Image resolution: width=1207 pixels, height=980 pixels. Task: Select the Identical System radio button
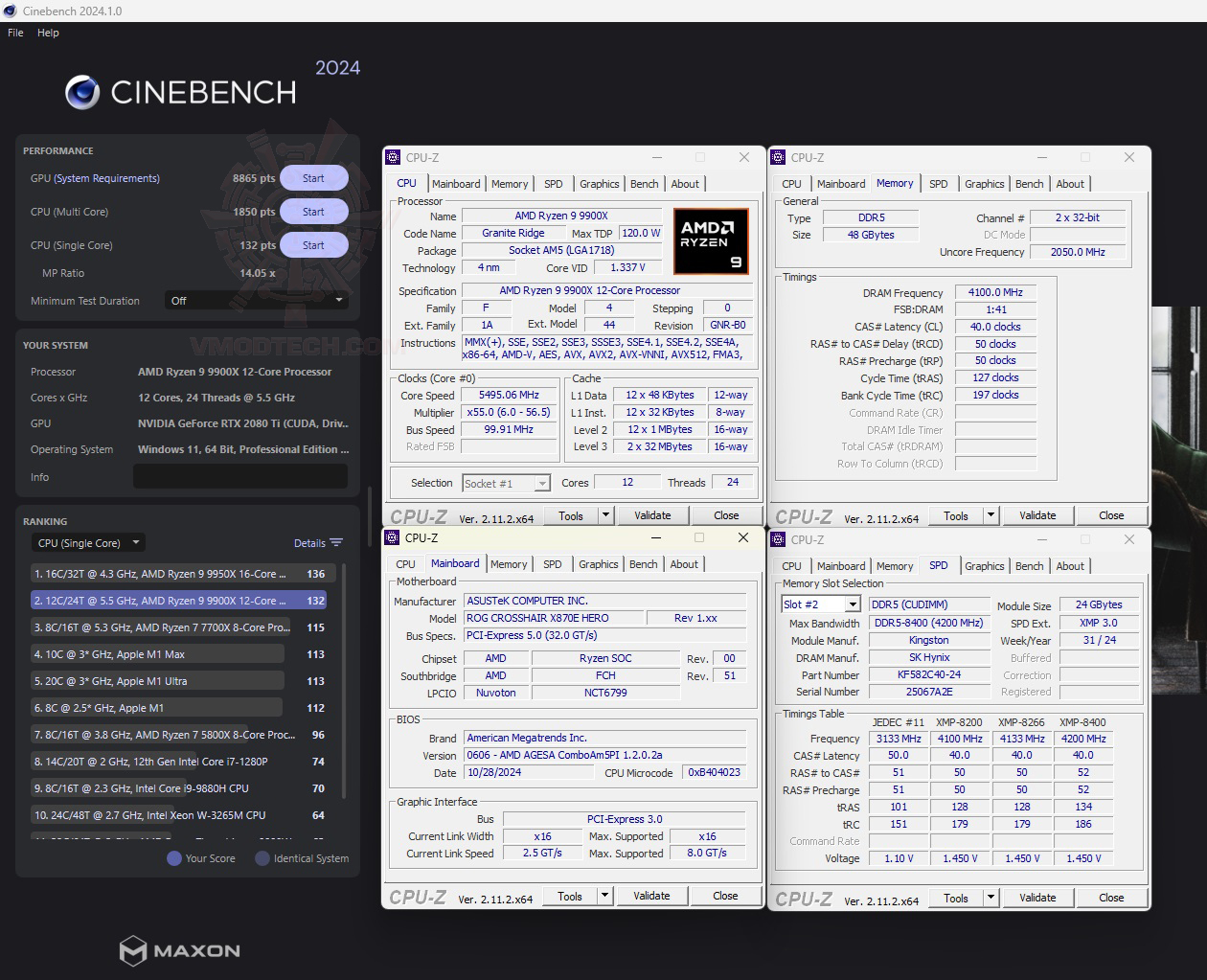(262, 858)
